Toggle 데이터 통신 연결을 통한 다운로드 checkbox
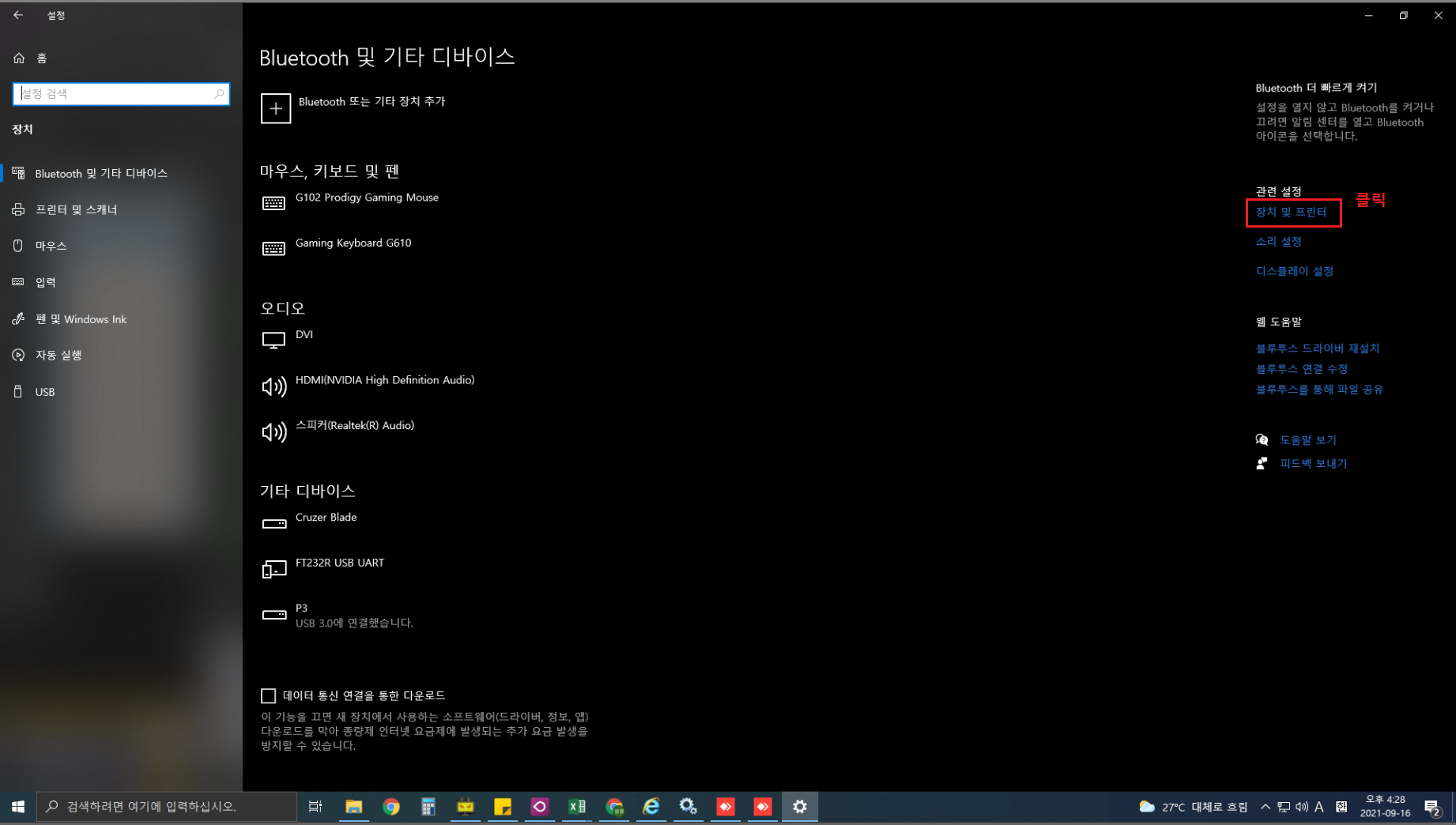The width and height of the screenshot is (1456, 825). 269,695
